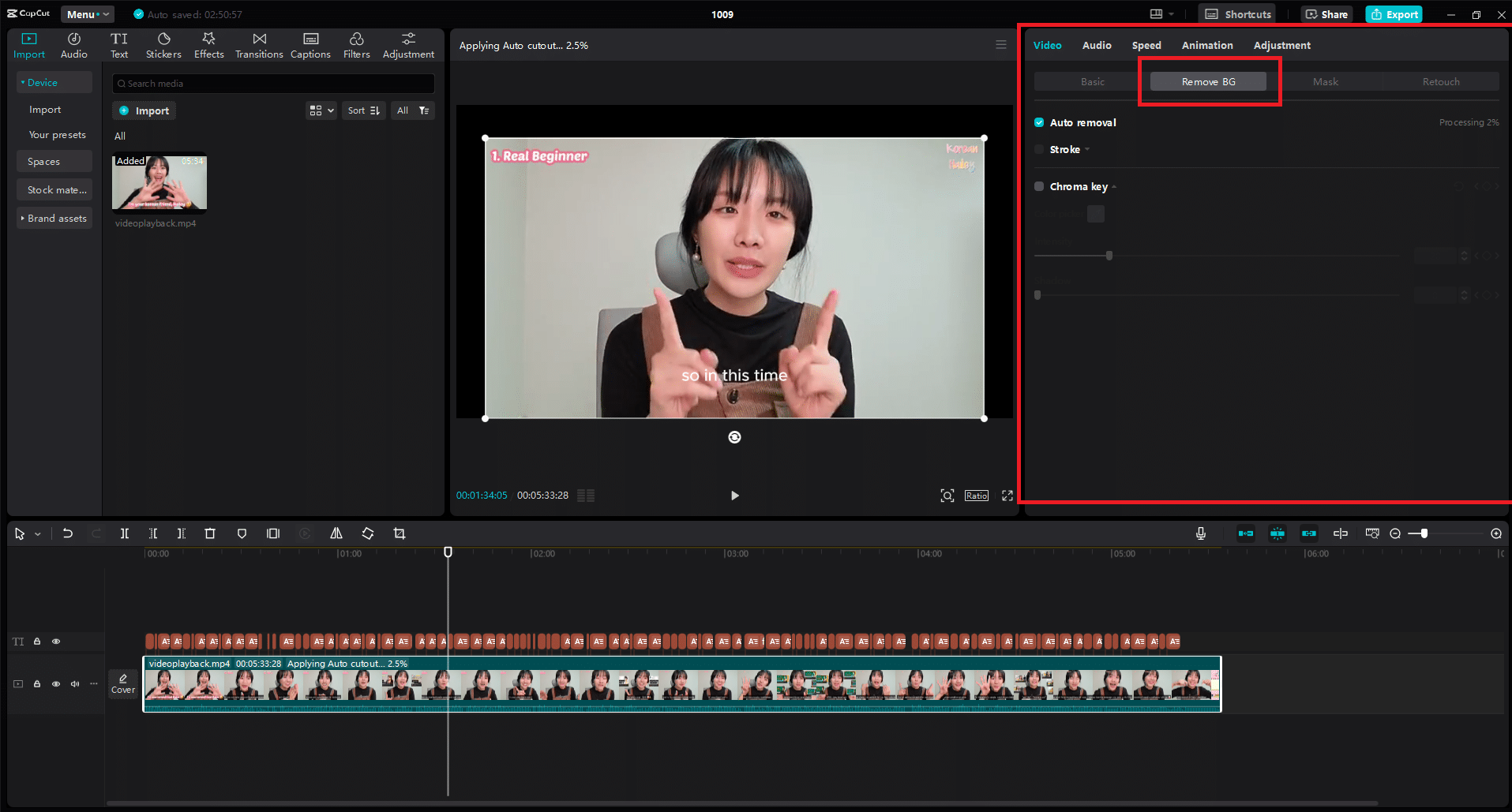The width and height of the screenshot is (1512, 812).
Task: Switch to the Animation tab
Action: (1206, 45)
